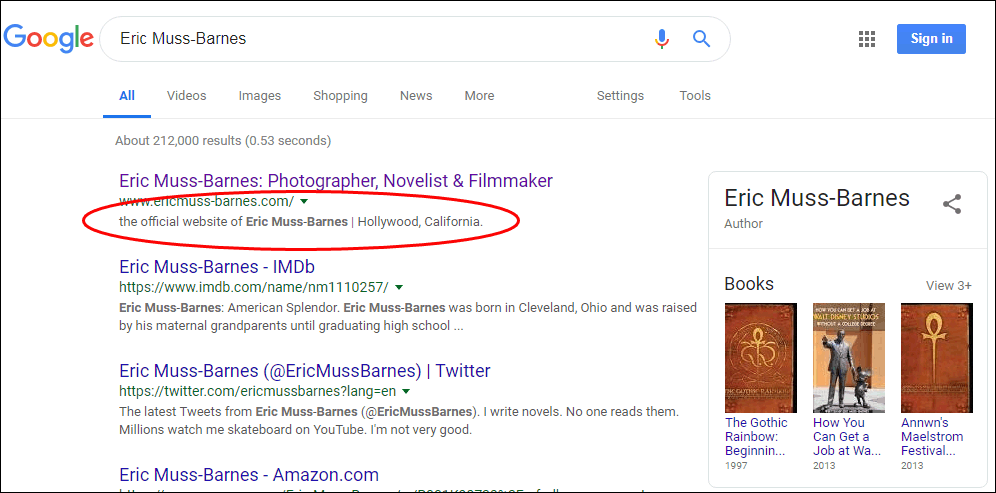The image size is (996, 493).
Task: Click The Gothic Rainbow book cover
Action: click(760, 357)
